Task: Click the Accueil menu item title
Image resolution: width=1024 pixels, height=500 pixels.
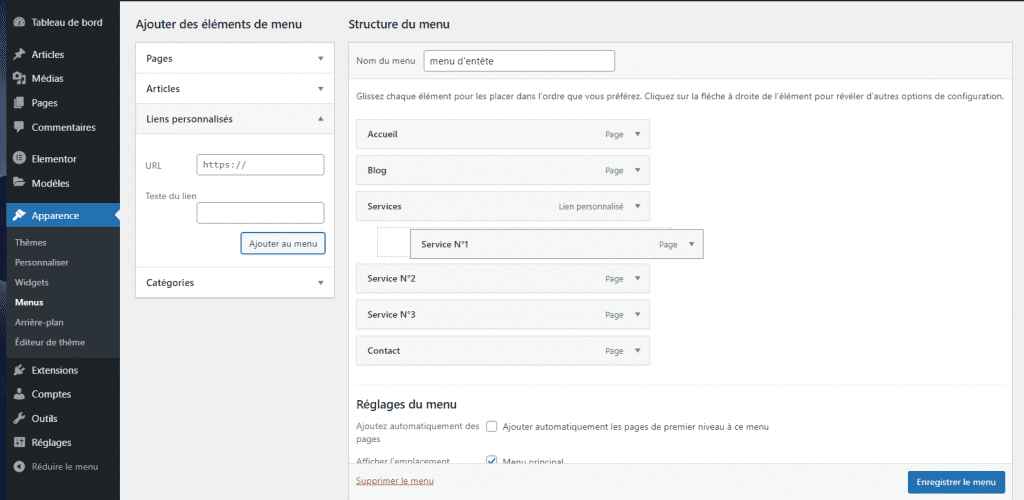Action: pos(383,134)
